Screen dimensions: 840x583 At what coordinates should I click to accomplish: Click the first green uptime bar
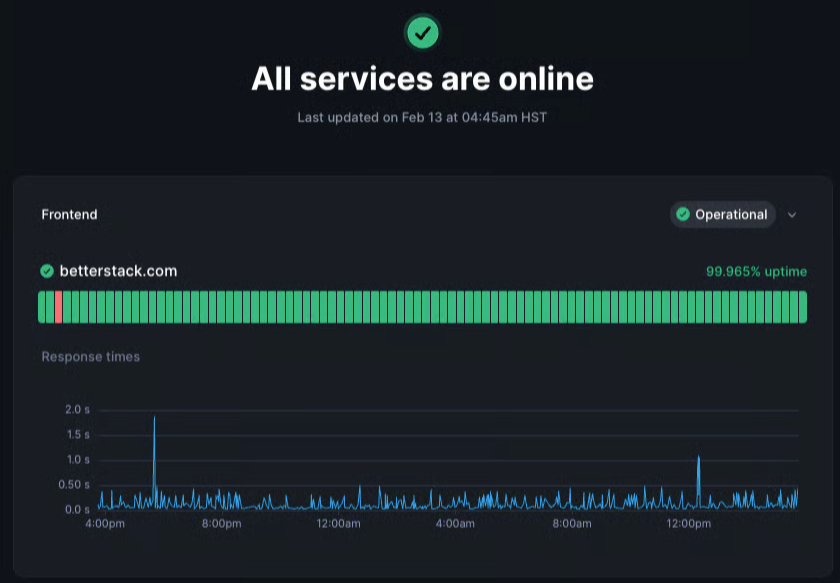tap(42, 306)
